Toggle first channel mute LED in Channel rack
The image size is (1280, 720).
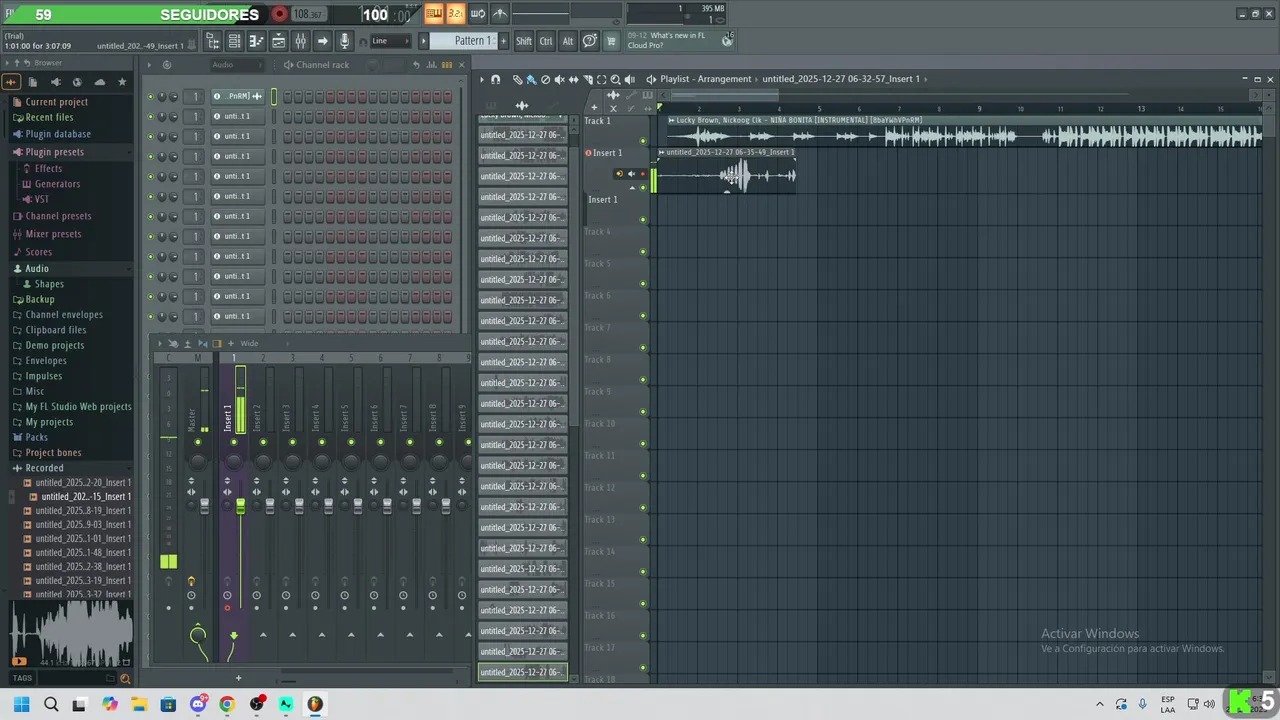(150, 97)
